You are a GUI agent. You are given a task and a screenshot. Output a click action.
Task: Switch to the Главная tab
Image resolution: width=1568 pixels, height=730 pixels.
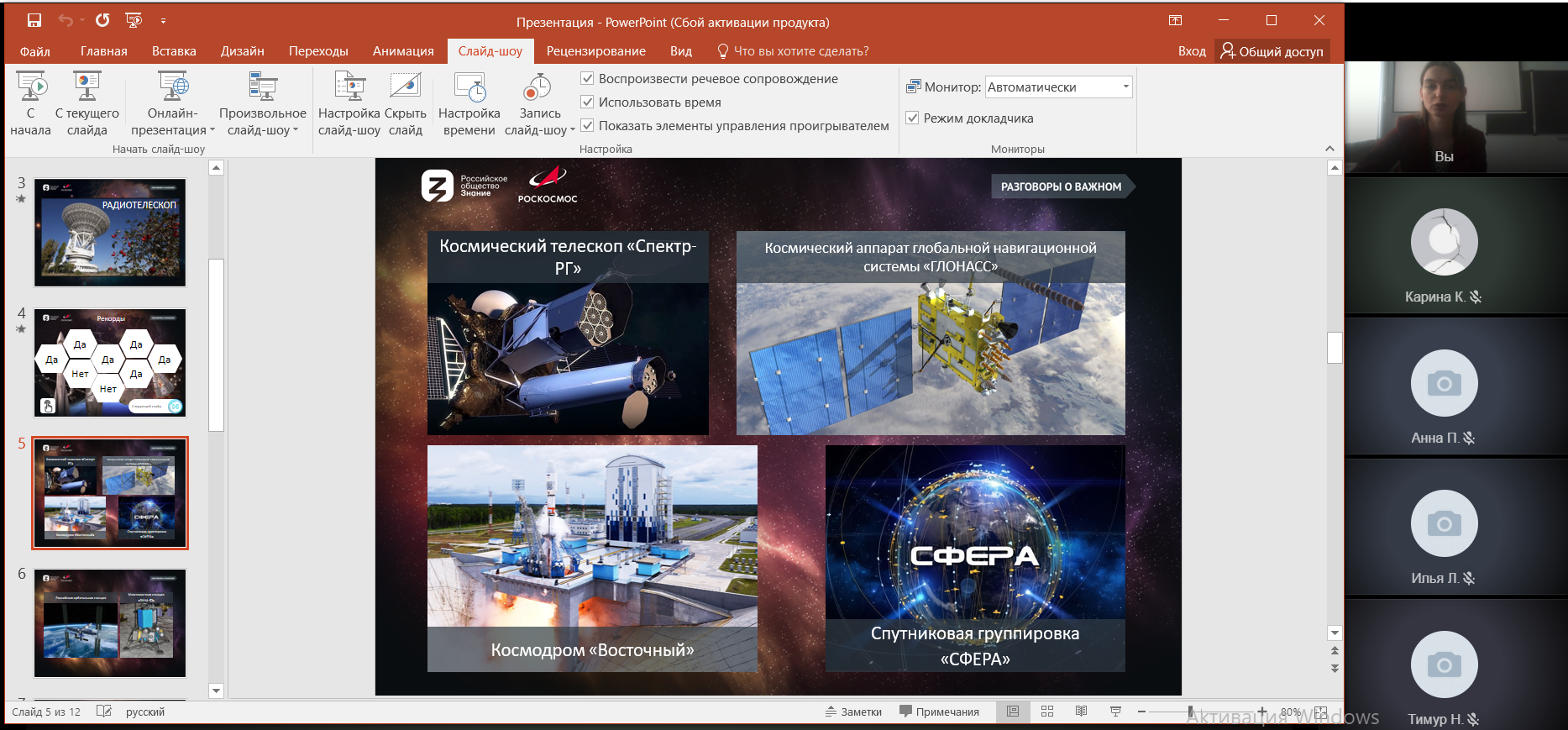[x=104, y=51]
